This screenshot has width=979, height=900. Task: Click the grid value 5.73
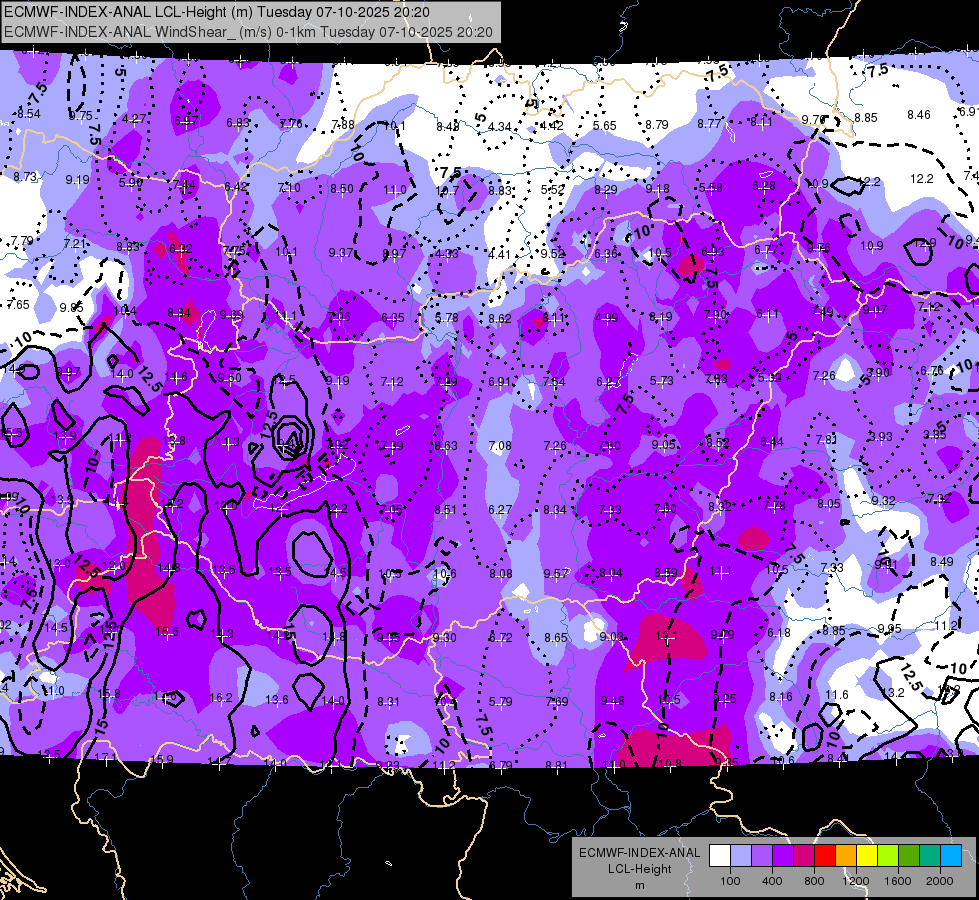click(661, 380)
